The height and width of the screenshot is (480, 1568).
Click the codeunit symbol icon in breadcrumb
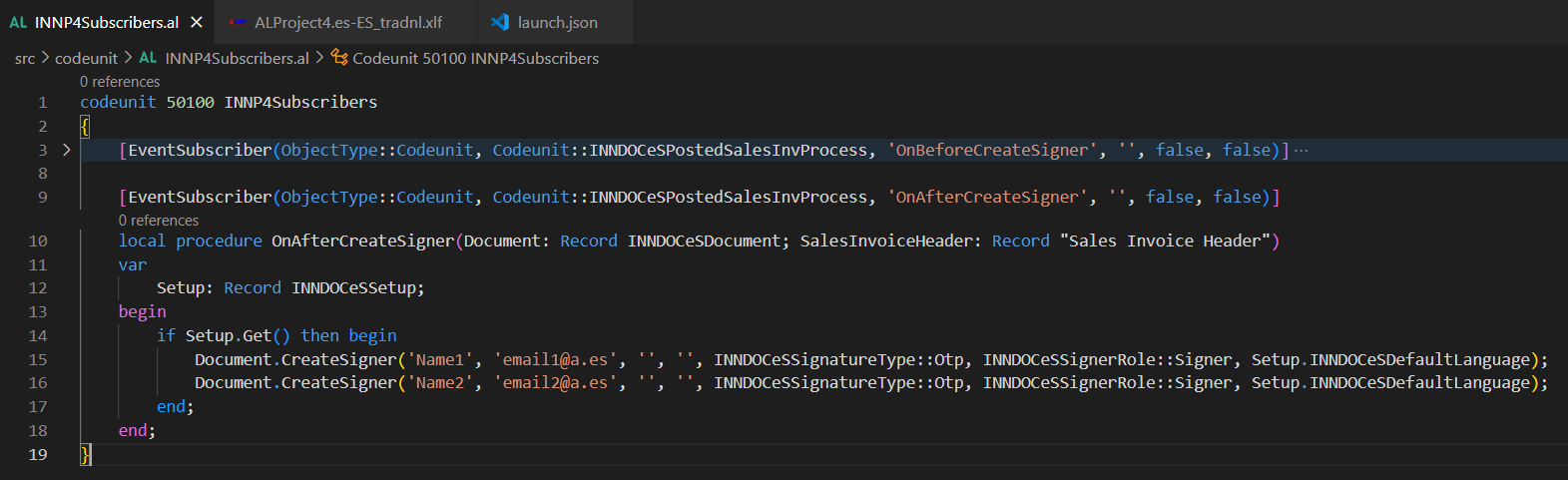339,58
